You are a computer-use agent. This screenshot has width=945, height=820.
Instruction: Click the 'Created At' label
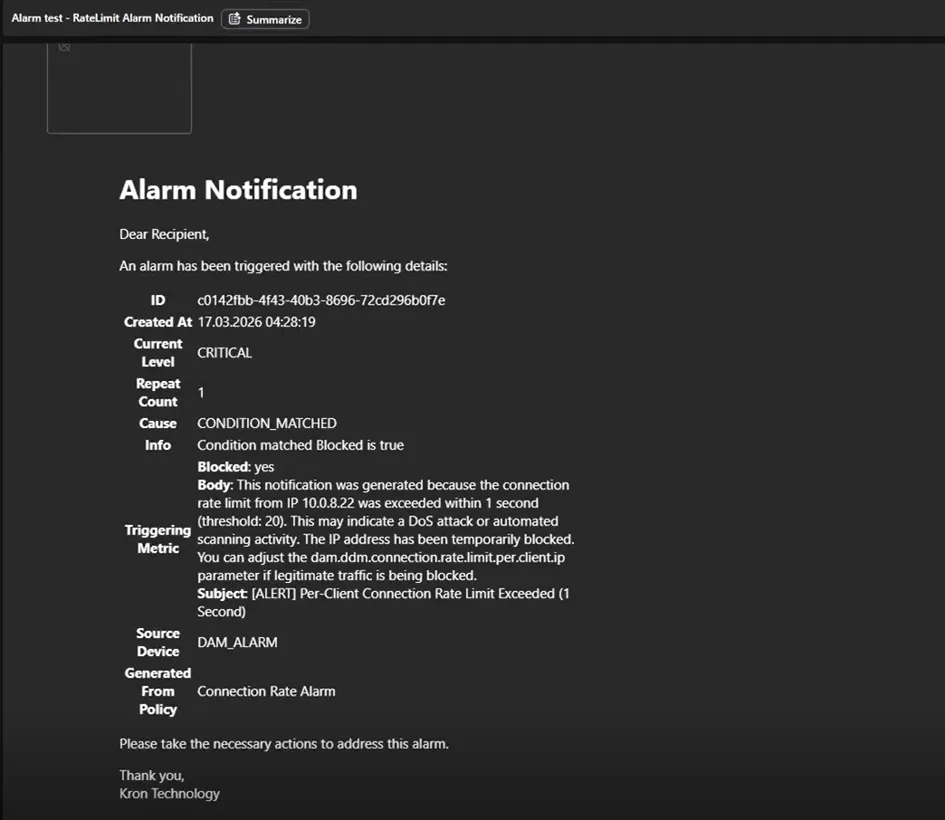[158, 322]
